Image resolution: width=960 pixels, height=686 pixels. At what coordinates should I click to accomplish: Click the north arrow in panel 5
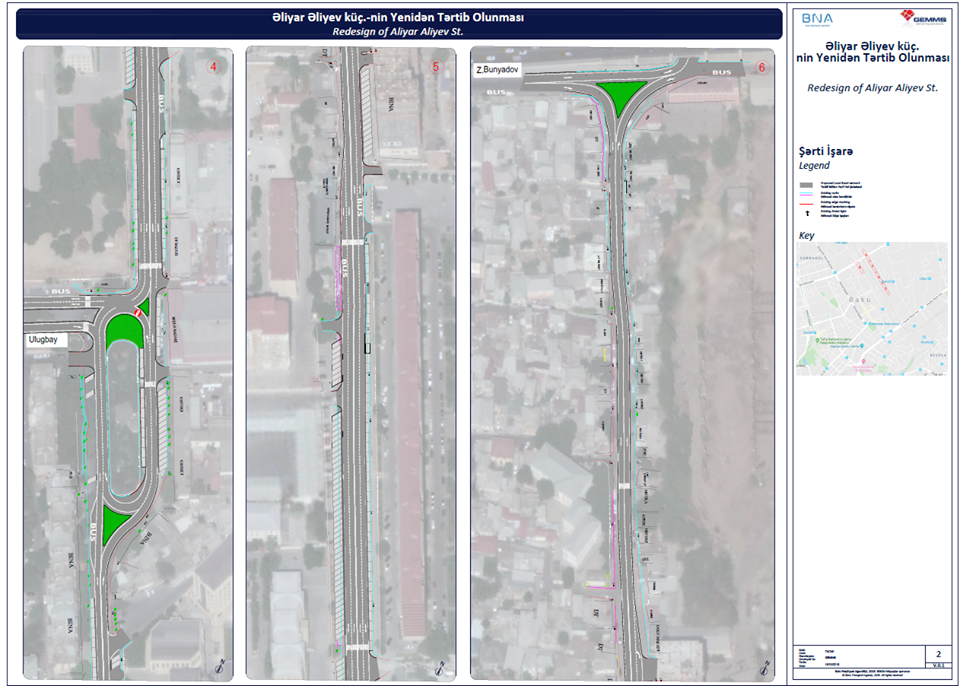[440, 666]
